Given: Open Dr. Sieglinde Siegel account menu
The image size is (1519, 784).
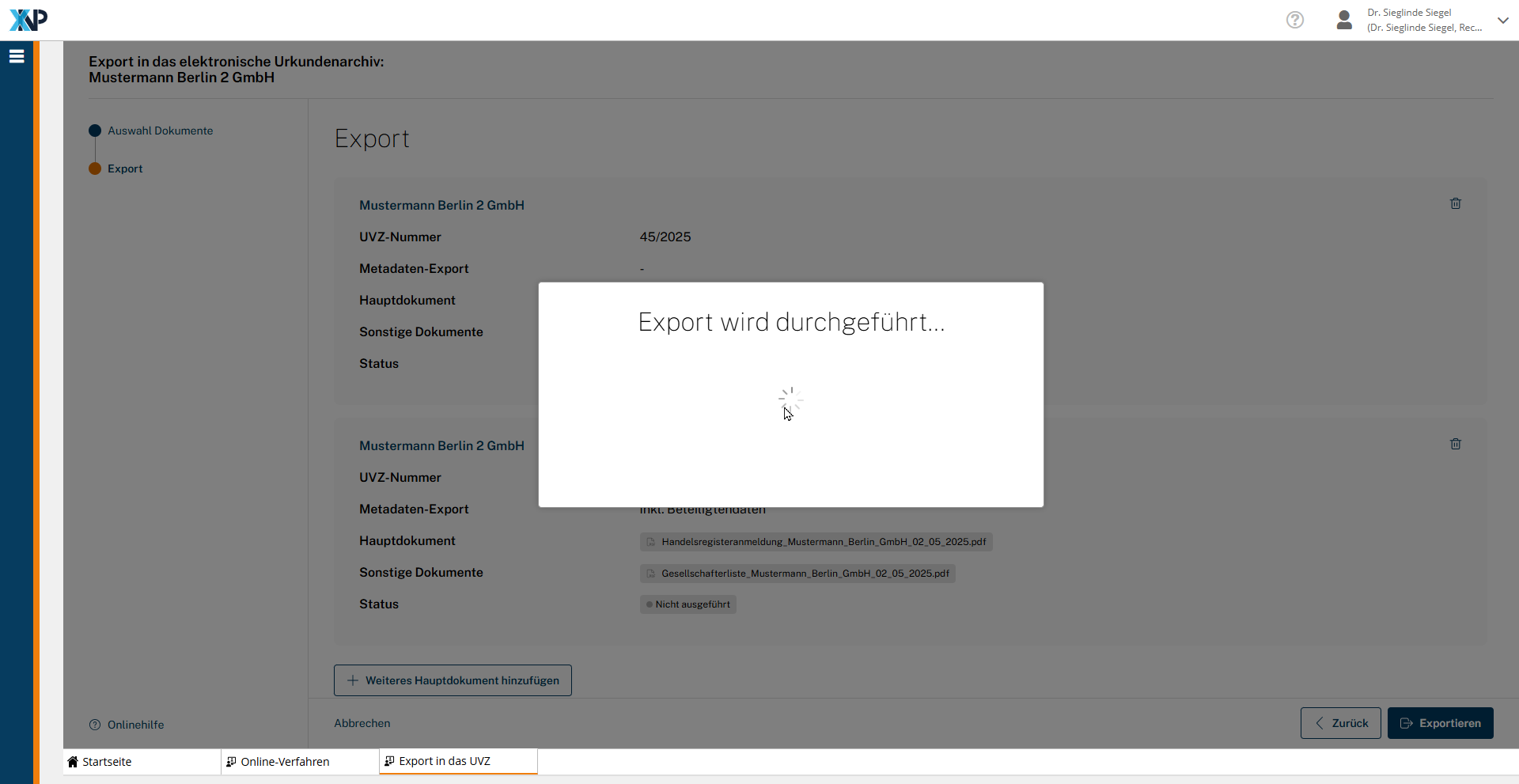Looking at the screenshot, I should click(1424, 20).
